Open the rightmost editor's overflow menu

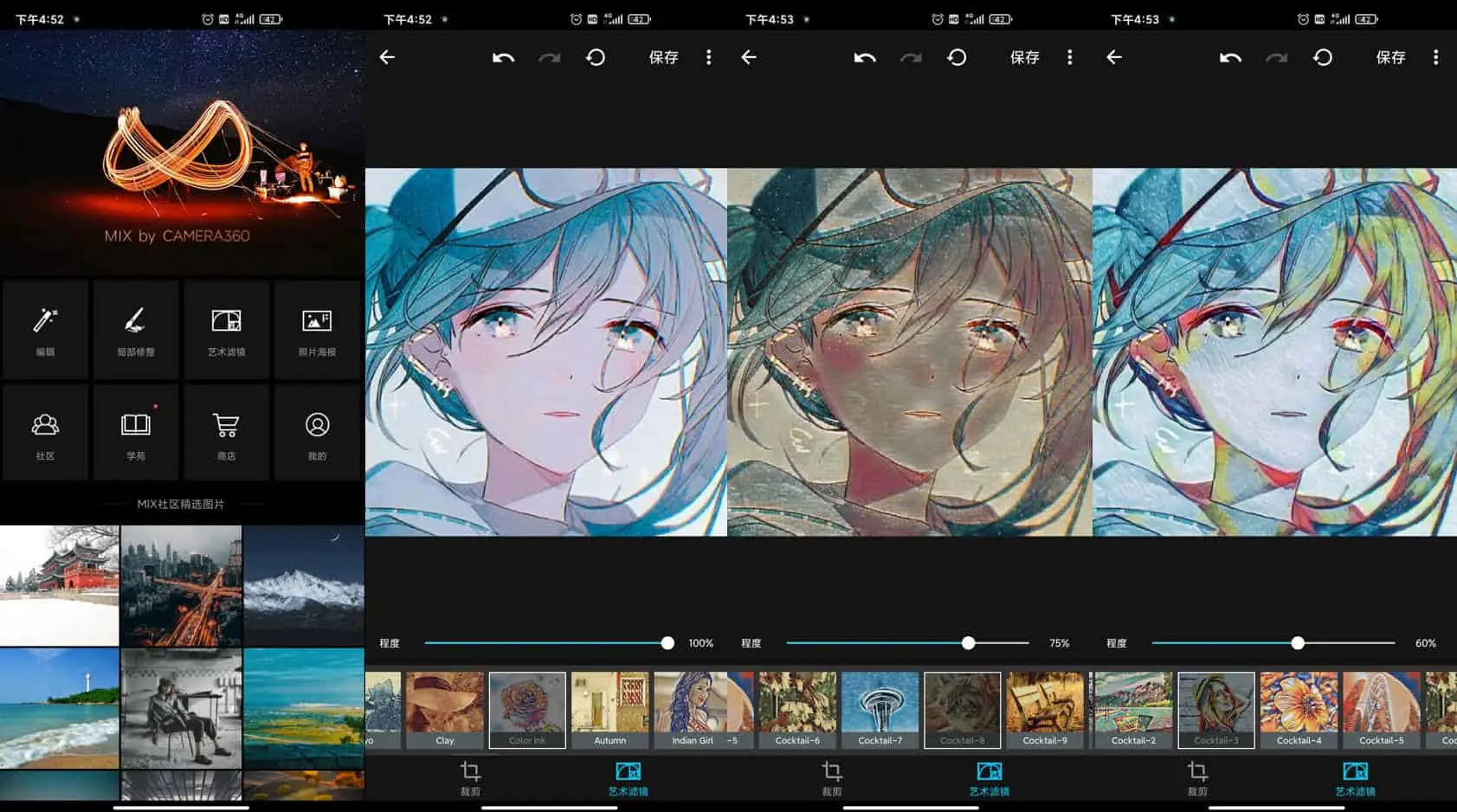(x=1434, y=57)
